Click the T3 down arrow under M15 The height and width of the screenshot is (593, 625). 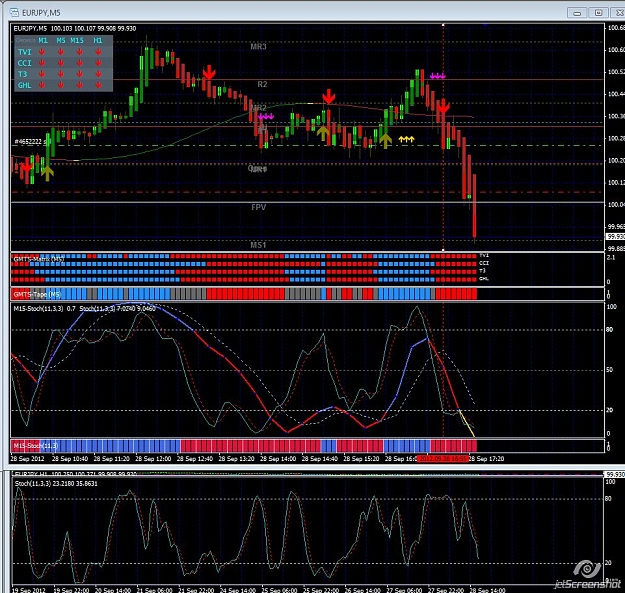[79, 74]
